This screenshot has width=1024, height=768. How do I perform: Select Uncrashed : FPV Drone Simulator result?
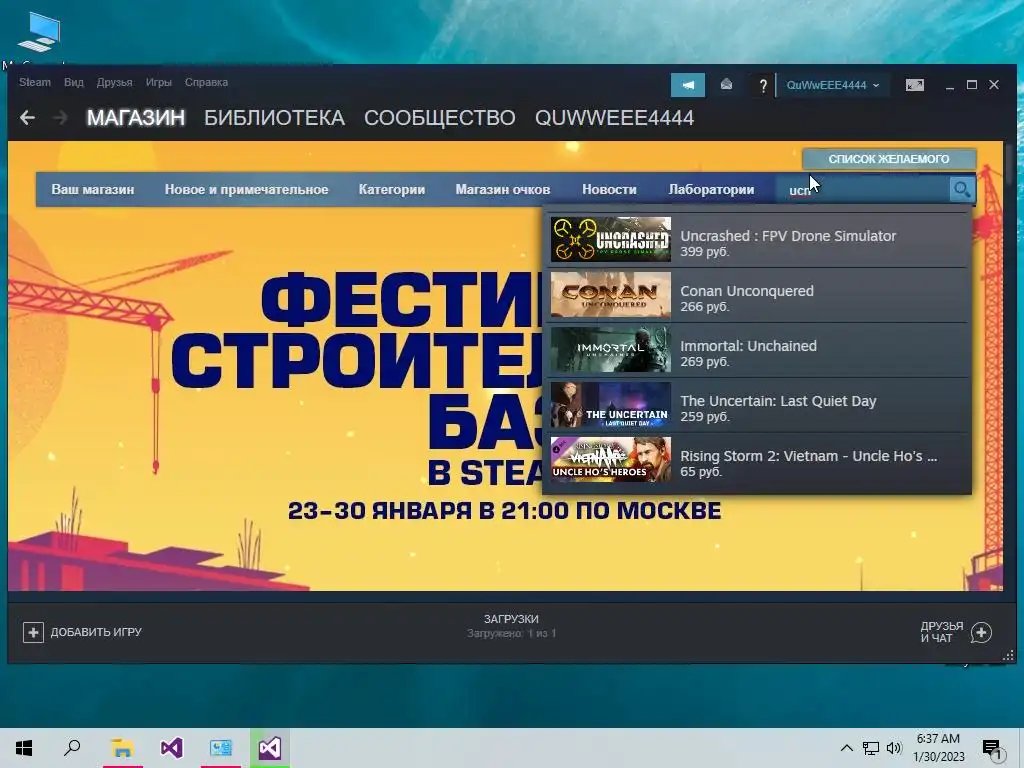[x=758, y=240]
